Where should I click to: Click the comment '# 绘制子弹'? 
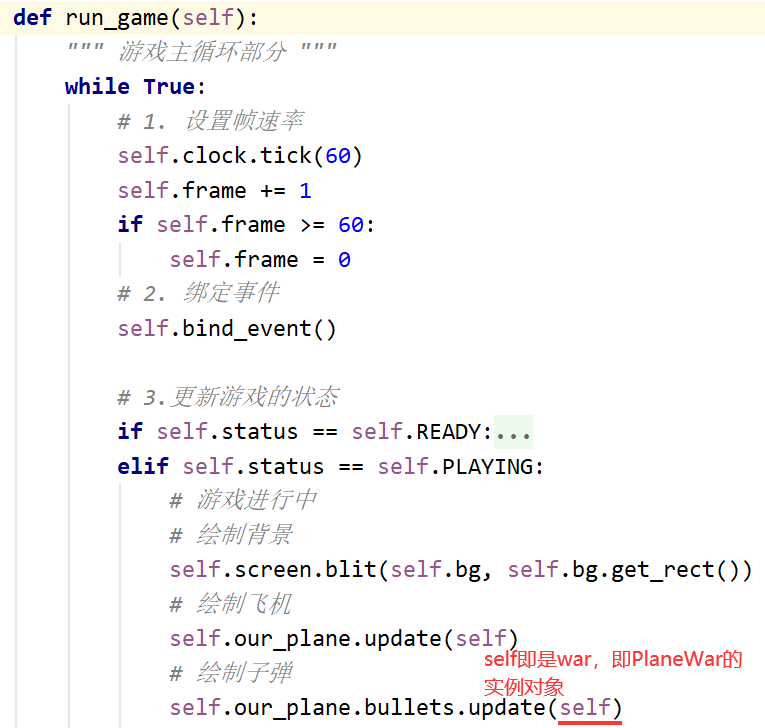(x=231, y=673)
